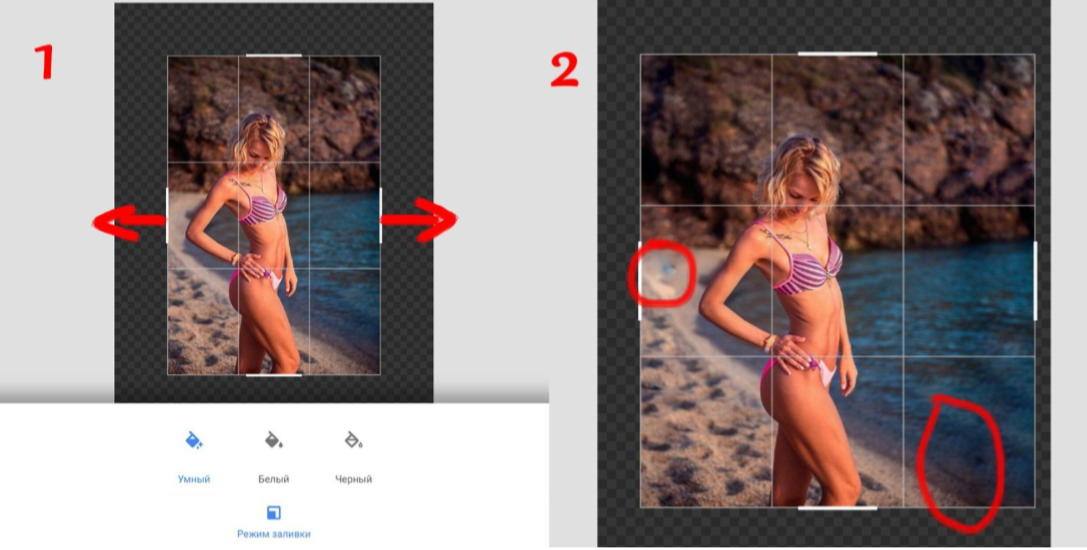This screenshot has width=1087, height=550.
Task: Select the Умный smart fill icon
Action: [194, 440]
